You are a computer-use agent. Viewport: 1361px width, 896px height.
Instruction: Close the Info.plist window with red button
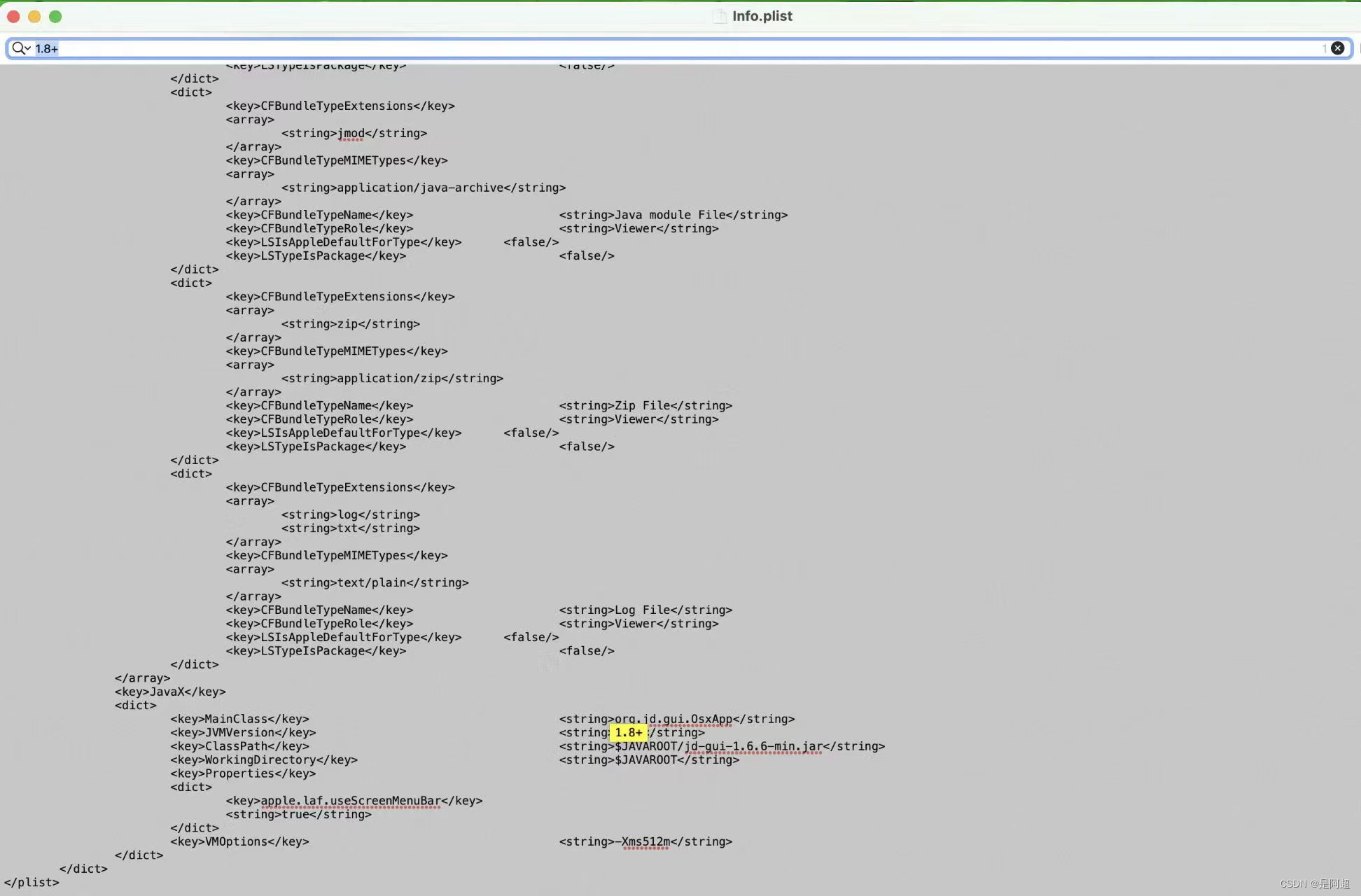click(13, 16)
